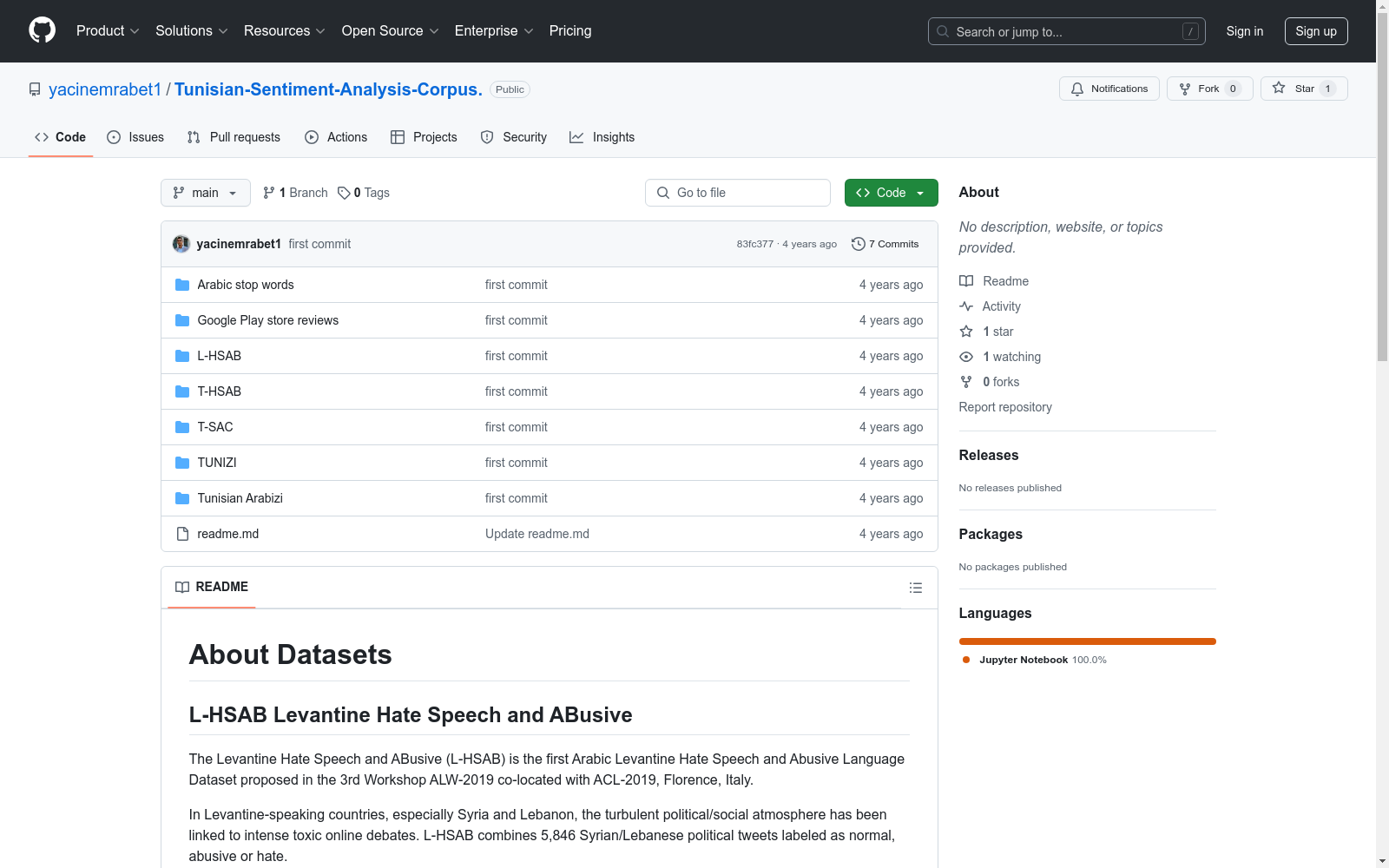Expand the Solutions menu
Viewport: 1389px width, 868px height.
tap(192, 30)
